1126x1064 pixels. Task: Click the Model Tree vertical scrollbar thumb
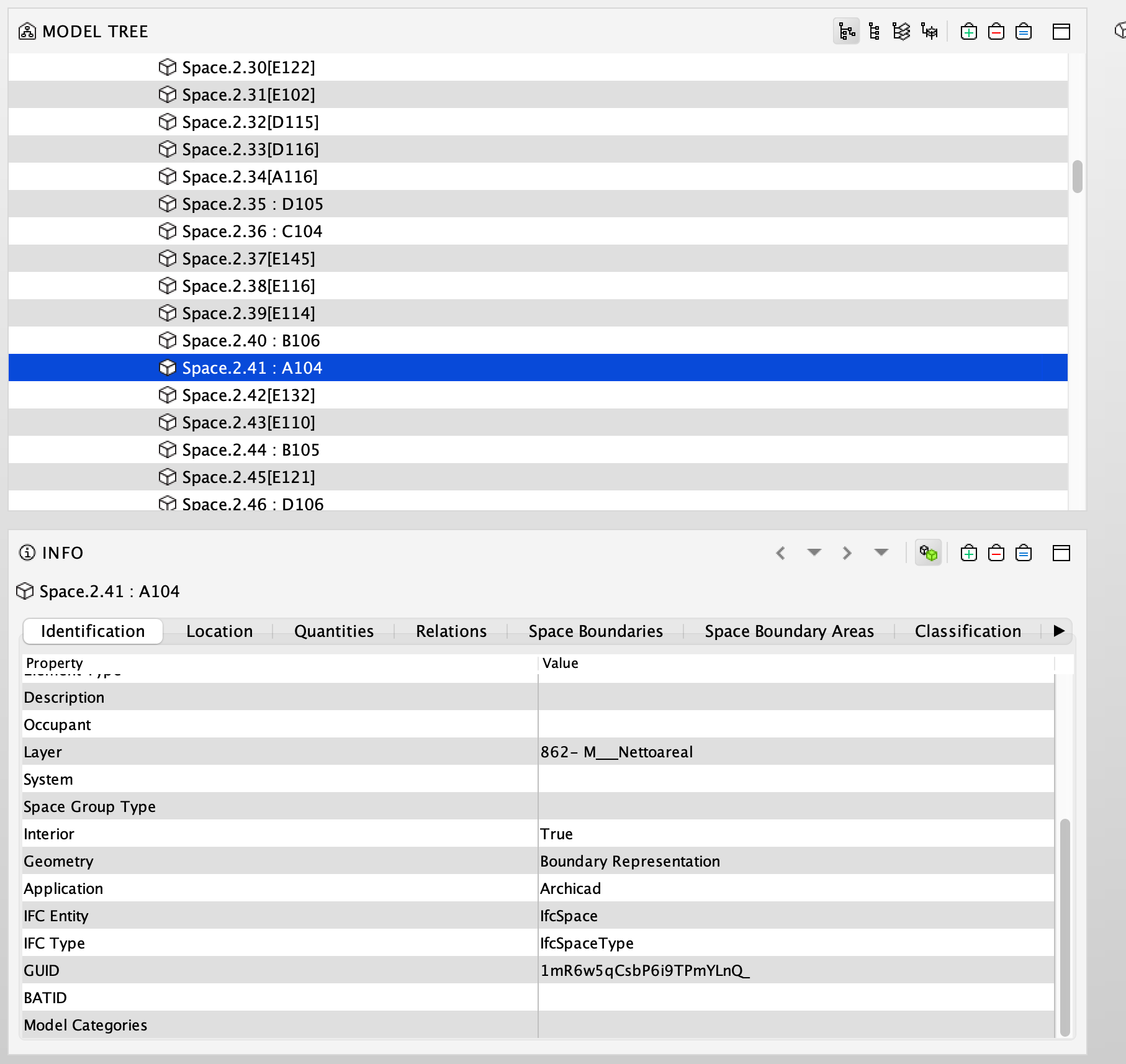1077,177
